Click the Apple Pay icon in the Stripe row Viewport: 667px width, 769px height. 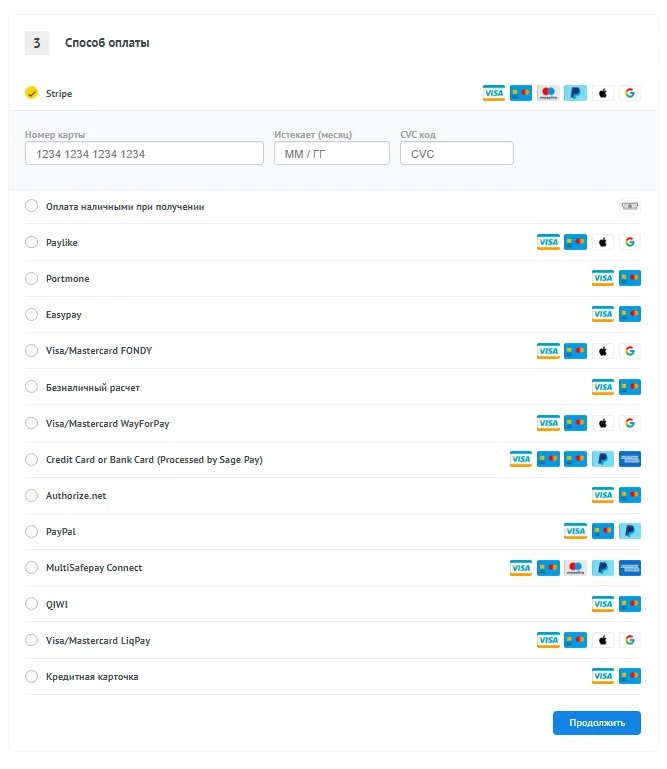(x=602, y=93)
